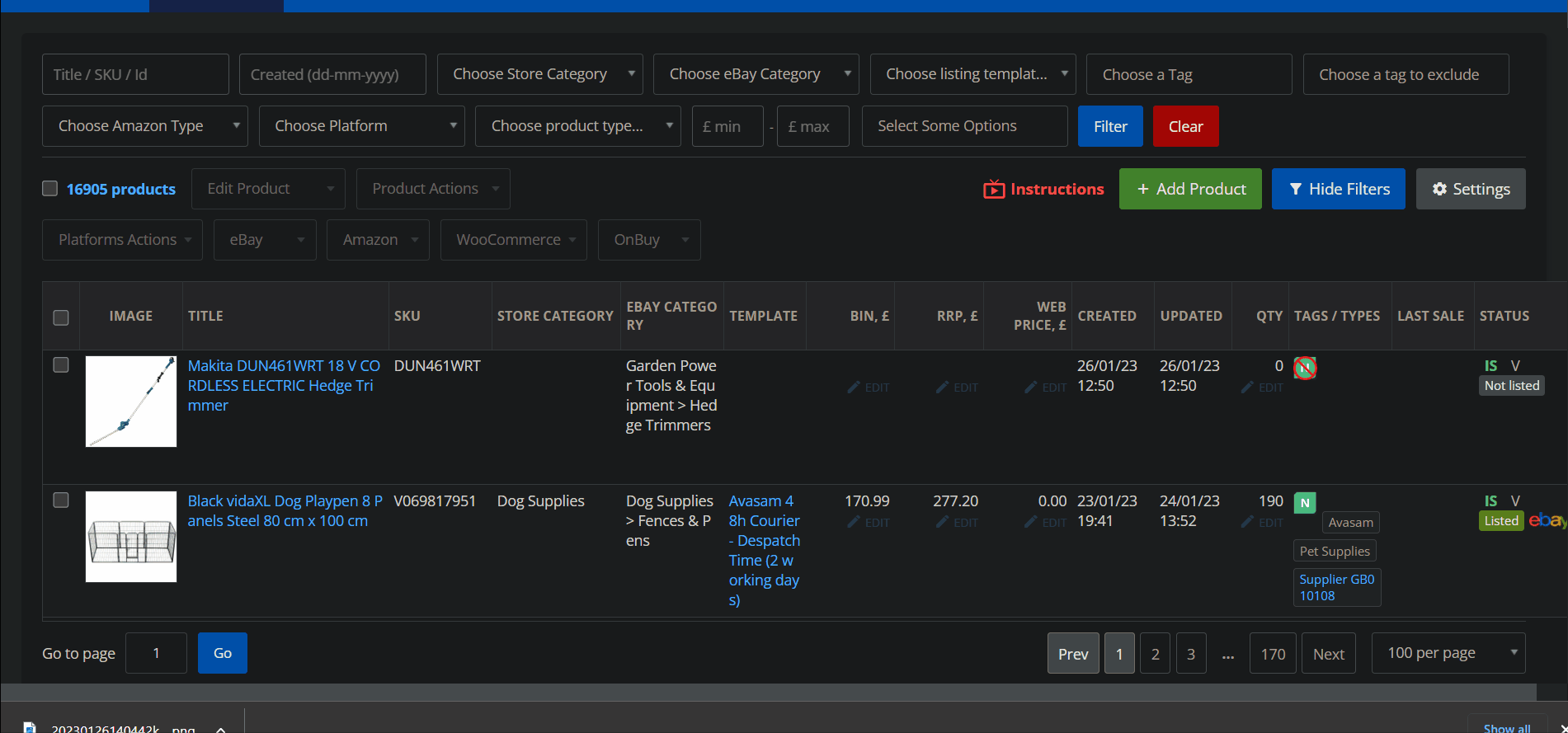Open Choose eBay Category dropdown
The image size is (1568, 733).
tap(756, 74)
